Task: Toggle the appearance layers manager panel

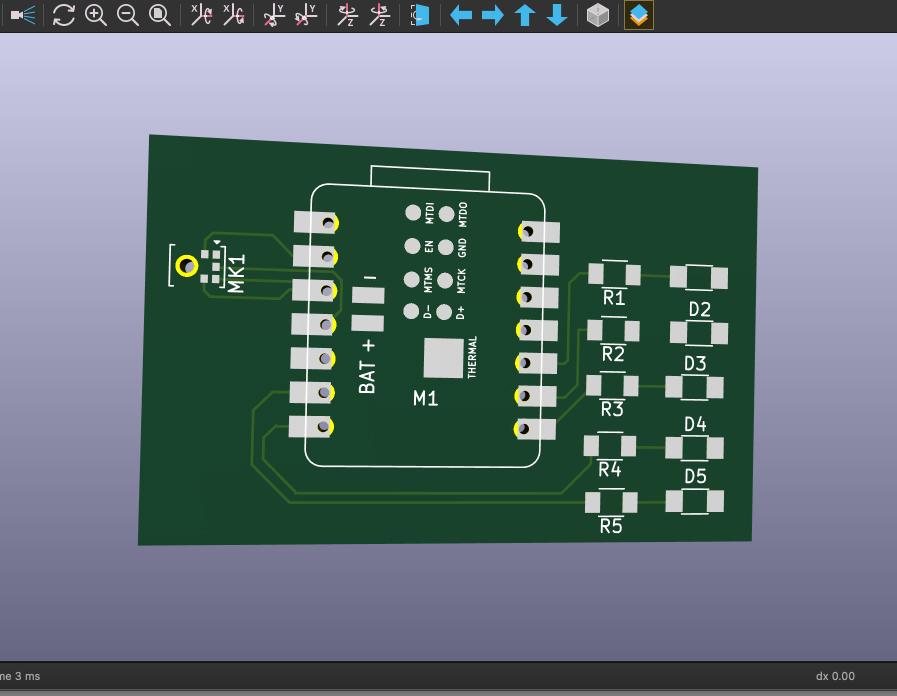Action: pyautogui.click(x=639, y=15)
